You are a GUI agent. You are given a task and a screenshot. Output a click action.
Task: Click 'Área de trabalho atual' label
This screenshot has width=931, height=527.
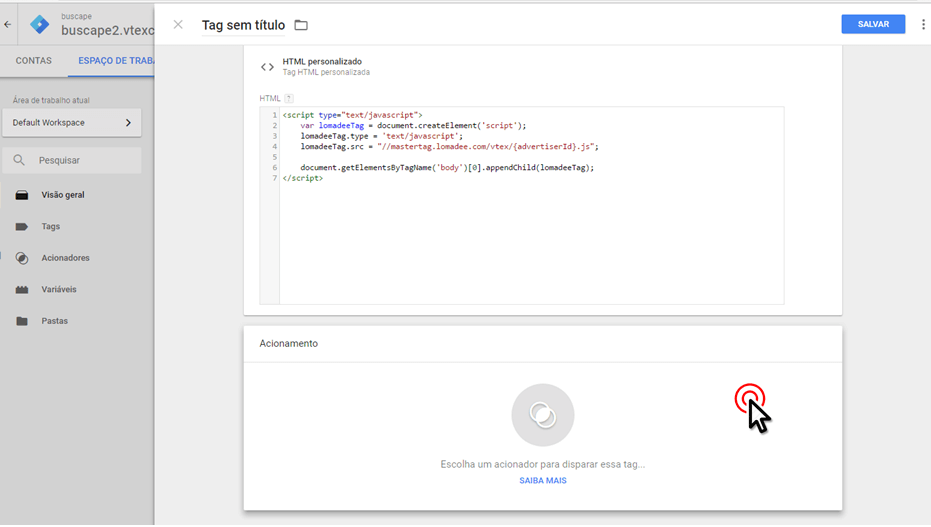coord(51,100)
